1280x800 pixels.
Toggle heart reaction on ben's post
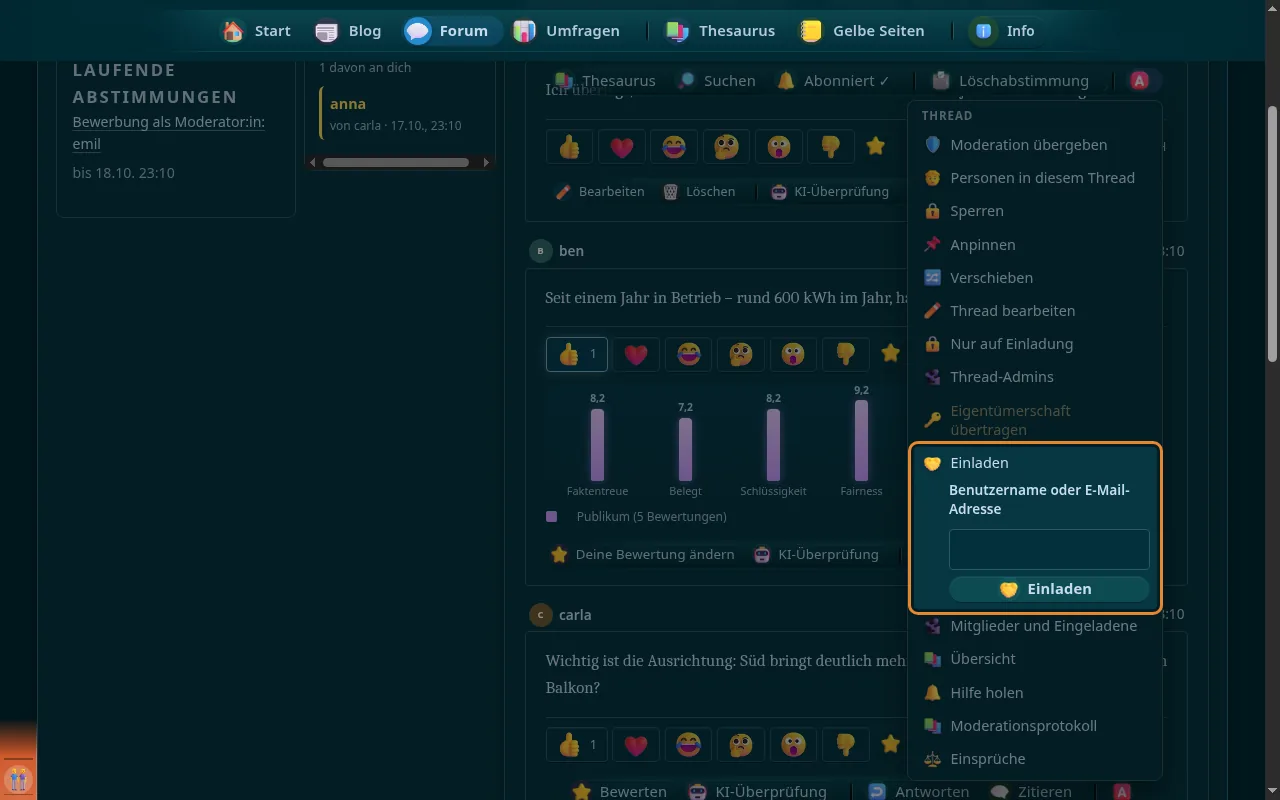[636, 354]
